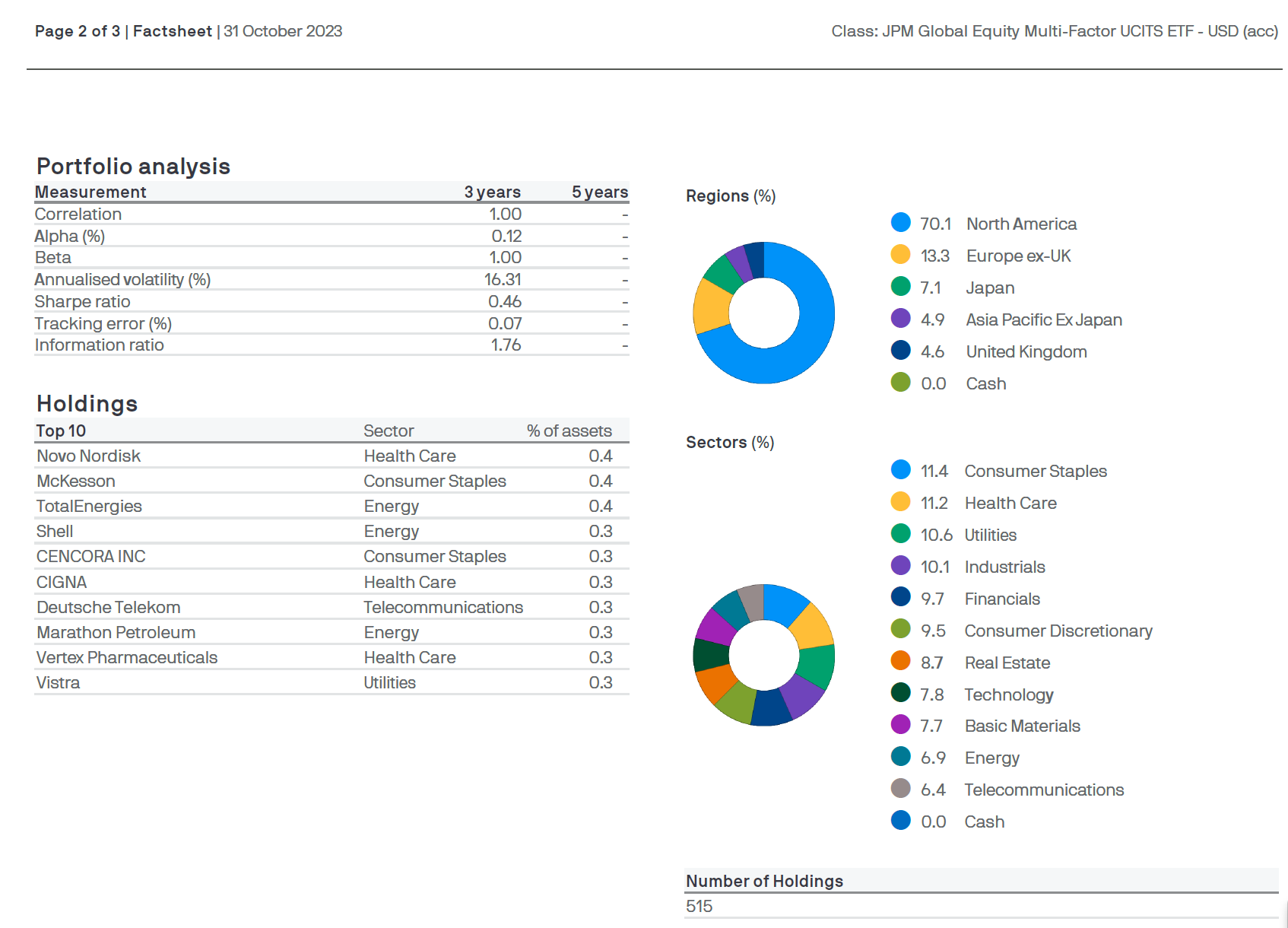Image resolution: width=1288 pixels, height=928 pixels.
Task: Click the '5 years' column header
Action: 599,192
